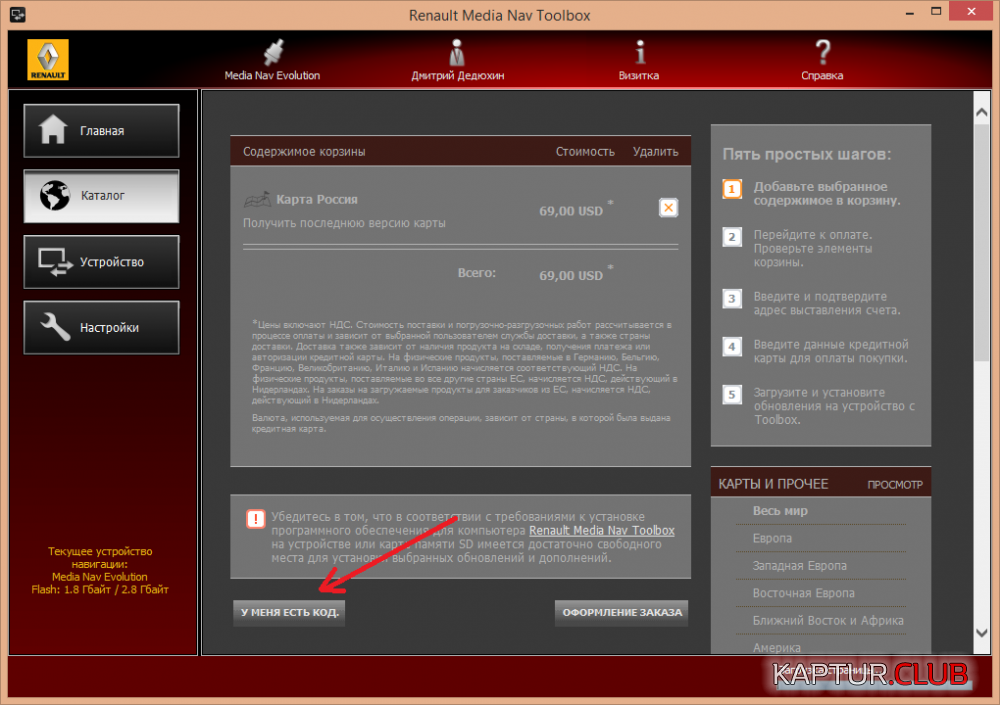Click Получить последнюю версию карты text
The height and width of the screenshot is (705, 1000).
[344, 223]
